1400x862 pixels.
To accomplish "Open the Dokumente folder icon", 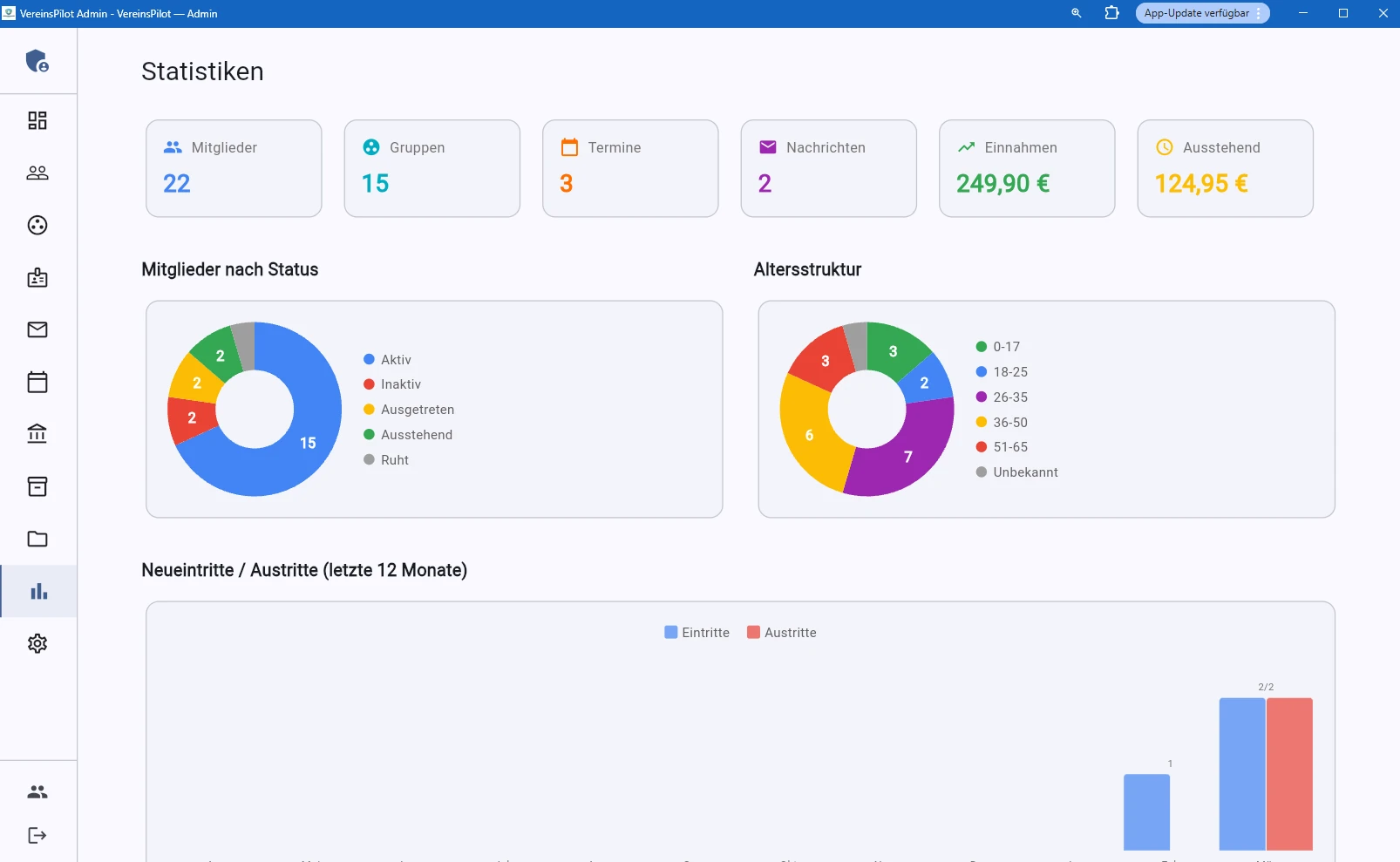I will pos(37,539).
